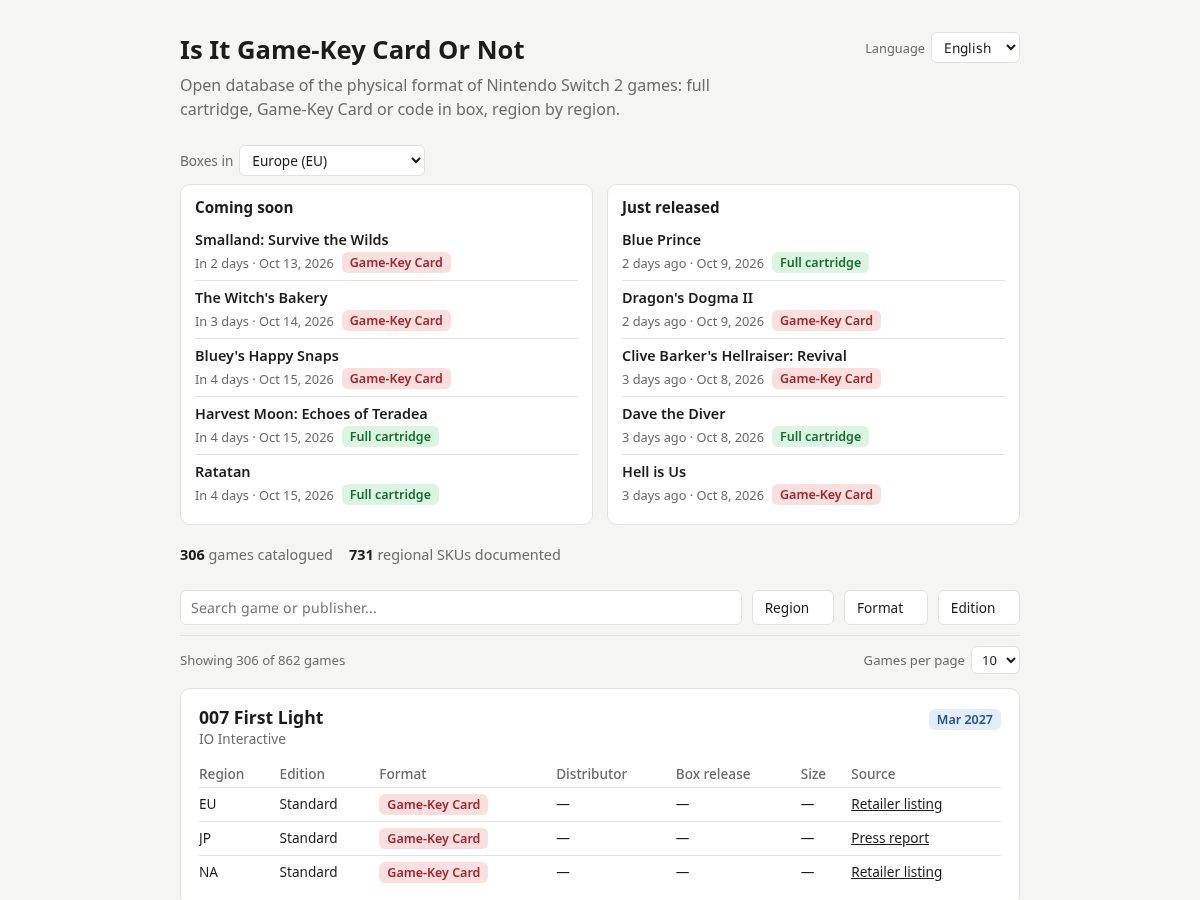The width and height of the screenshot is (1200, 900).
Task: Open the Edition filter button
Action: click(979, 608)
